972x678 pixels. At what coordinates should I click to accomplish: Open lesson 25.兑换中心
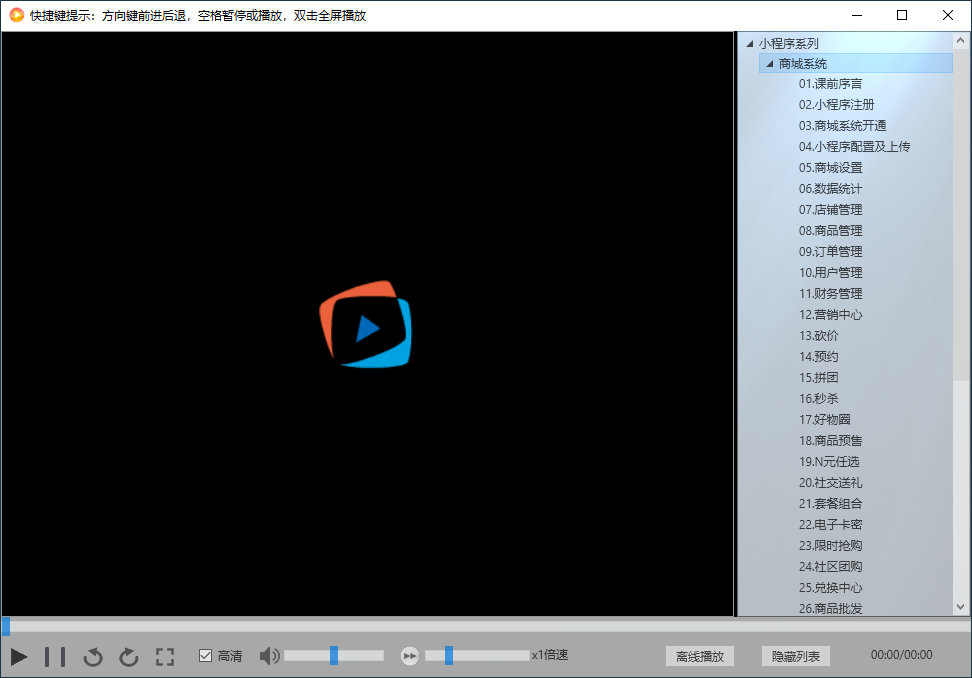(830, 588)
